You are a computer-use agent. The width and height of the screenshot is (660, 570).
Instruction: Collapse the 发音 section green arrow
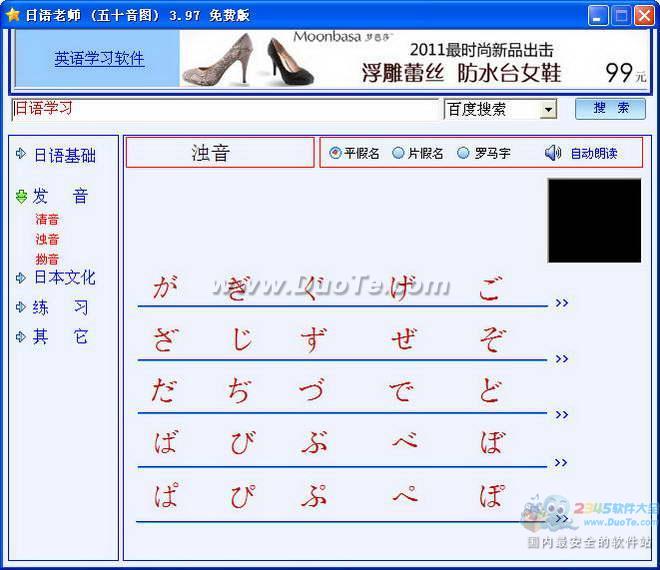[x=21, y=196]
